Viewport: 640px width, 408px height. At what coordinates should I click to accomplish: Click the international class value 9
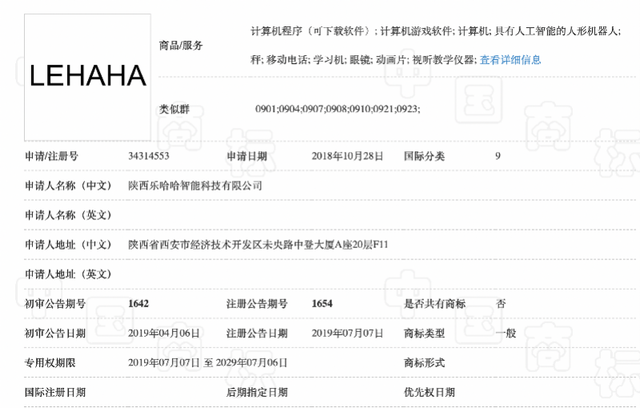(498, 156)
